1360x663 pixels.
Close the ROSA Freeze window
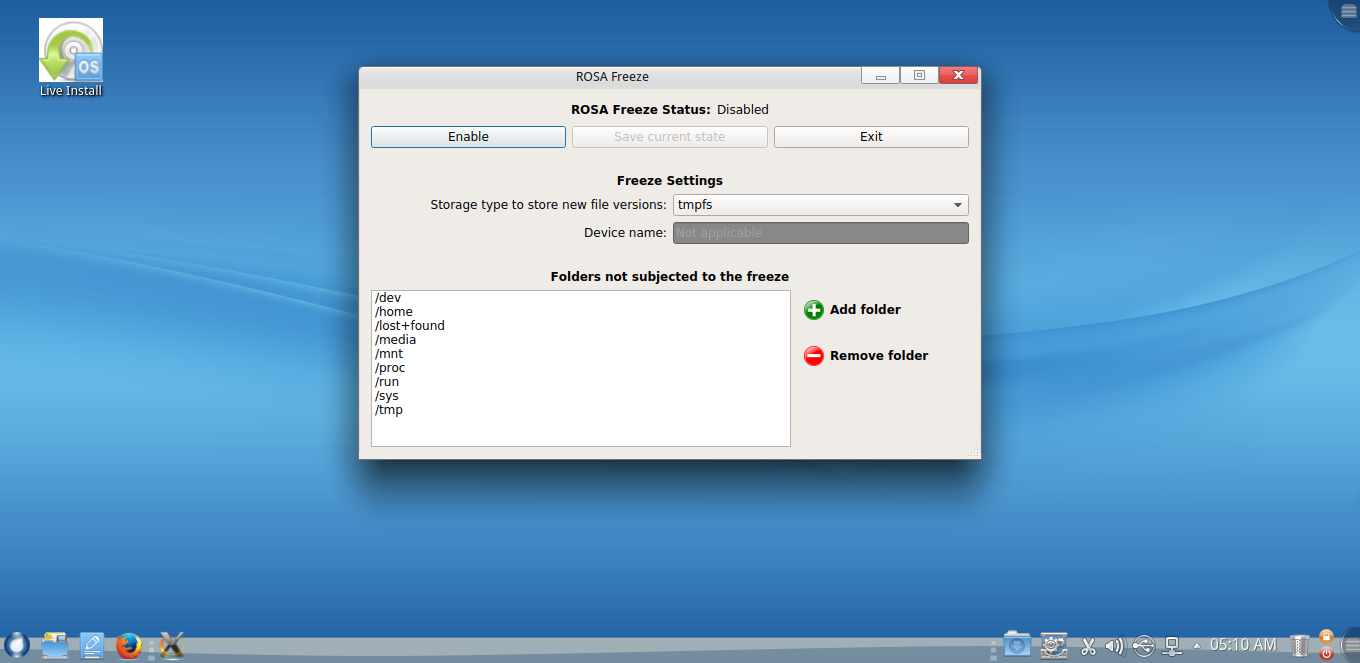click(958, 76)
